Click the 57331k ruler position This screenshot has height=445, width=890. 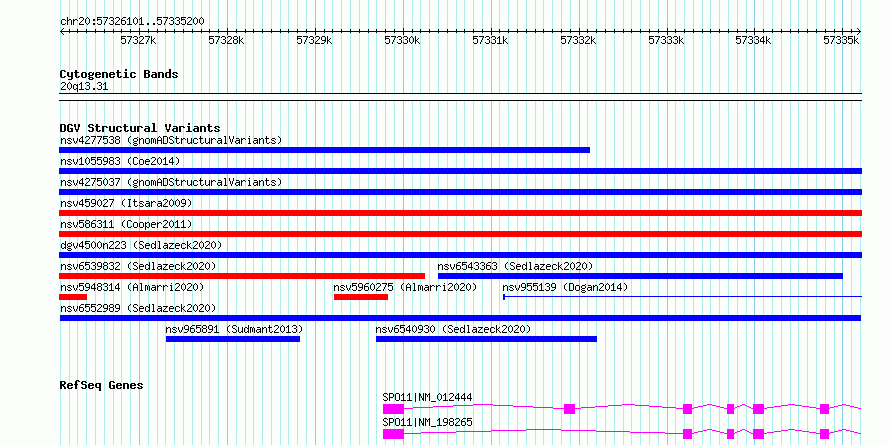(x=490, y=40)
